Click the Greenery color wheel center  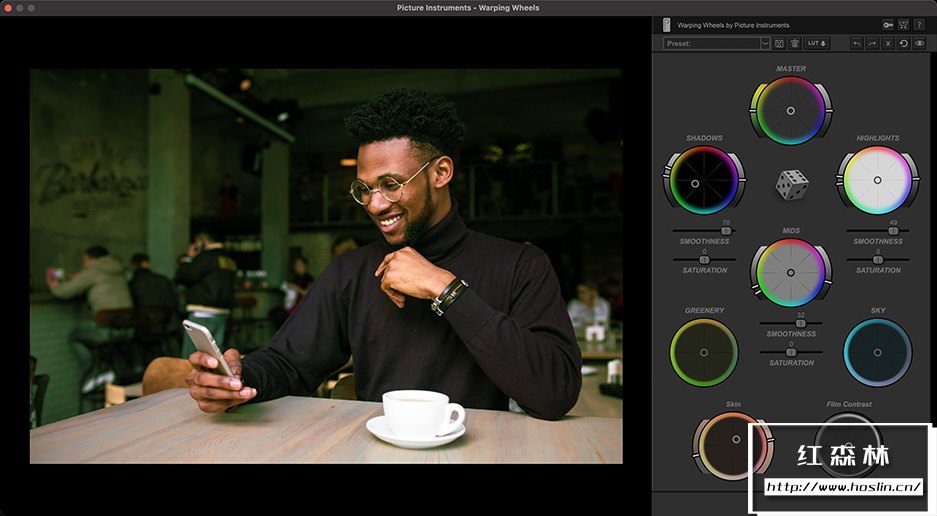tap(704, 352)
